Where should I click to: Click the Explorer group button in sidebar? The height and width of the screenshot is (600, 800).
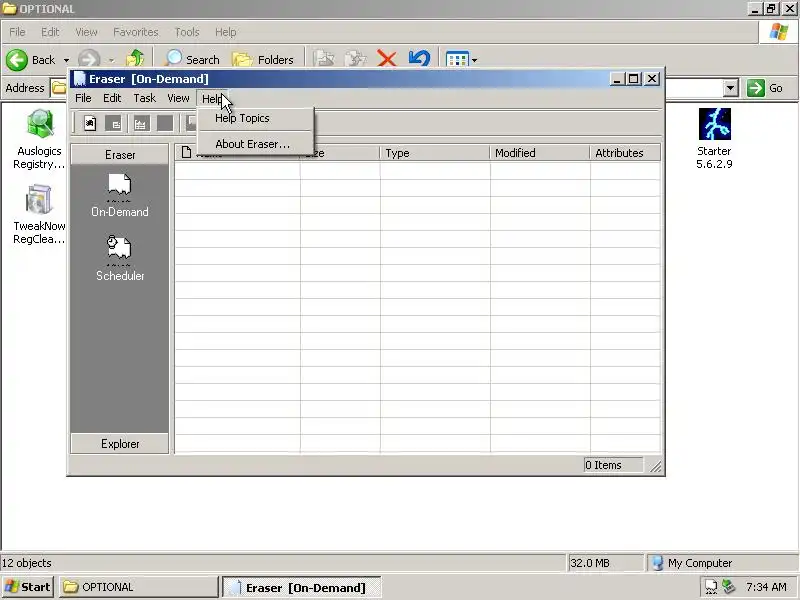coord(120,443)
